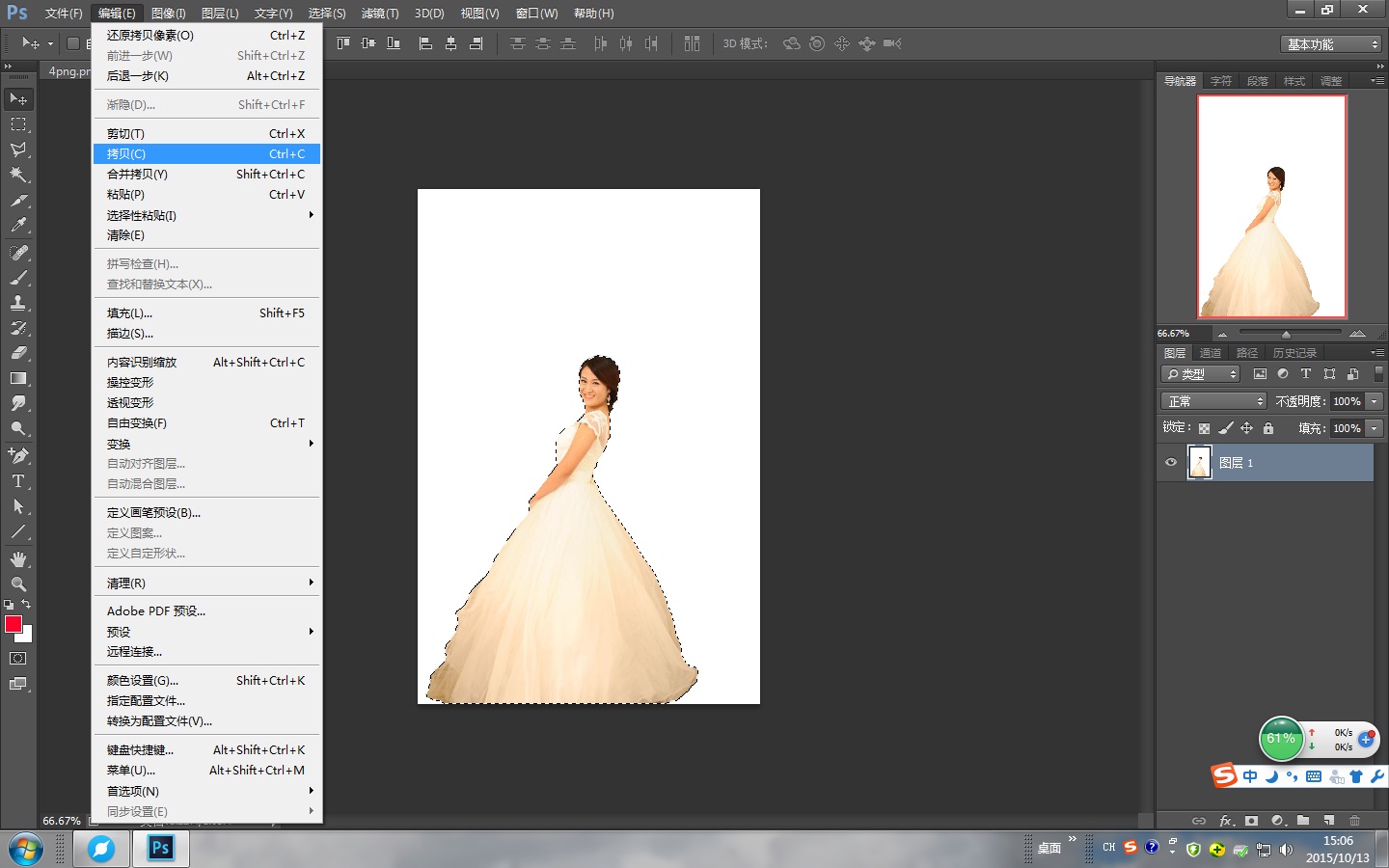Add layer mask icon in Layers panel
This screenshot has height=868, width=1389.
coord(1251,821)
